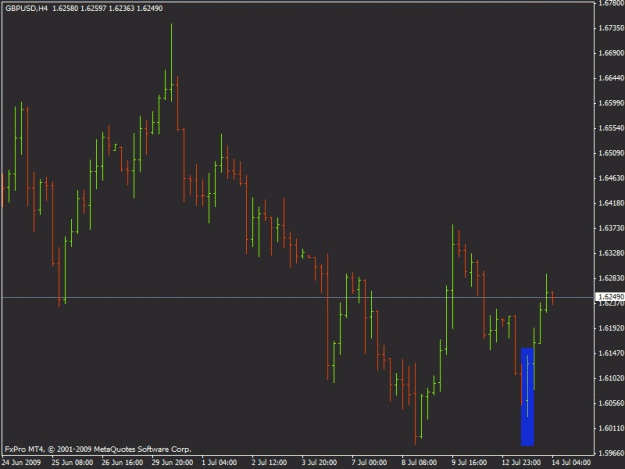Screen dimensions: 625x469
Task: Select the 1.62830 price level label
Action: click(x=611, y=279)
